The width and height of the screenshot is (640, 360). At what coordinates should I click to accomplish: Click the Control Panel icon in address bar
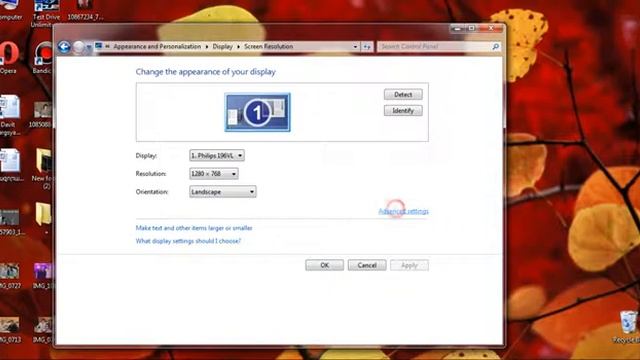(x=98, y=46)
